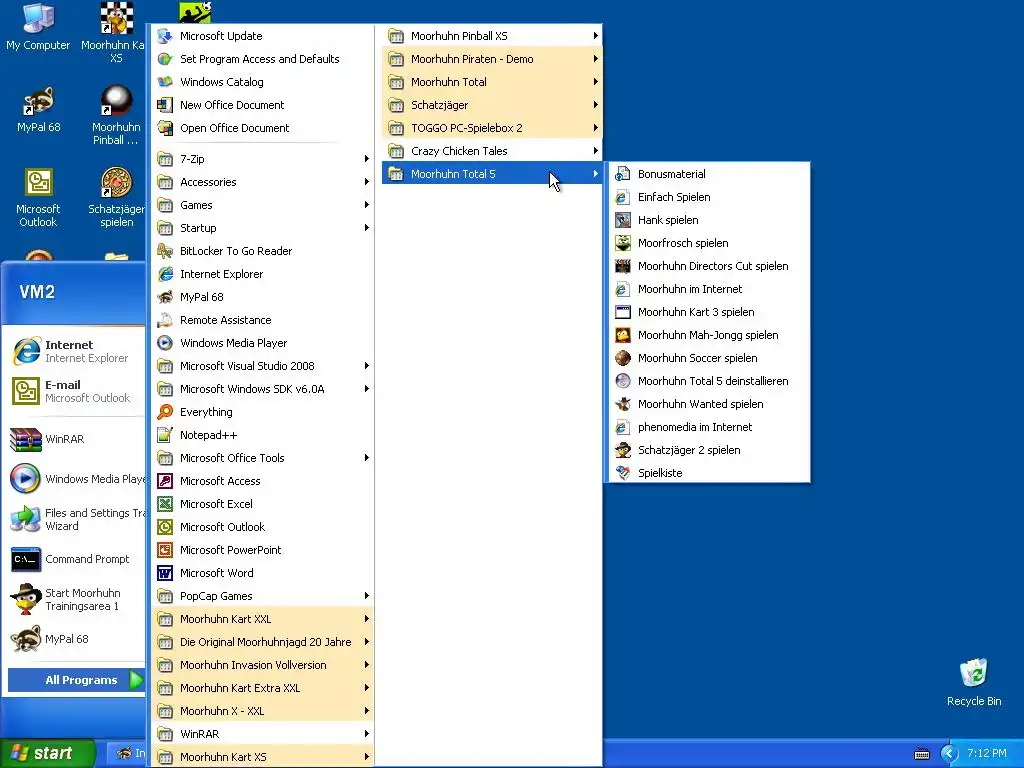1024x768 pixels.
Task: Click the Schatzjäger 2 spielen icon
Action: tap(622, 450)
